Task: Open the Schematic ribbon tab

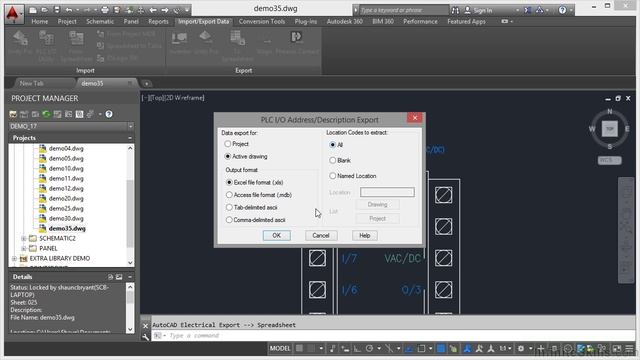Action: coord(100,21)
